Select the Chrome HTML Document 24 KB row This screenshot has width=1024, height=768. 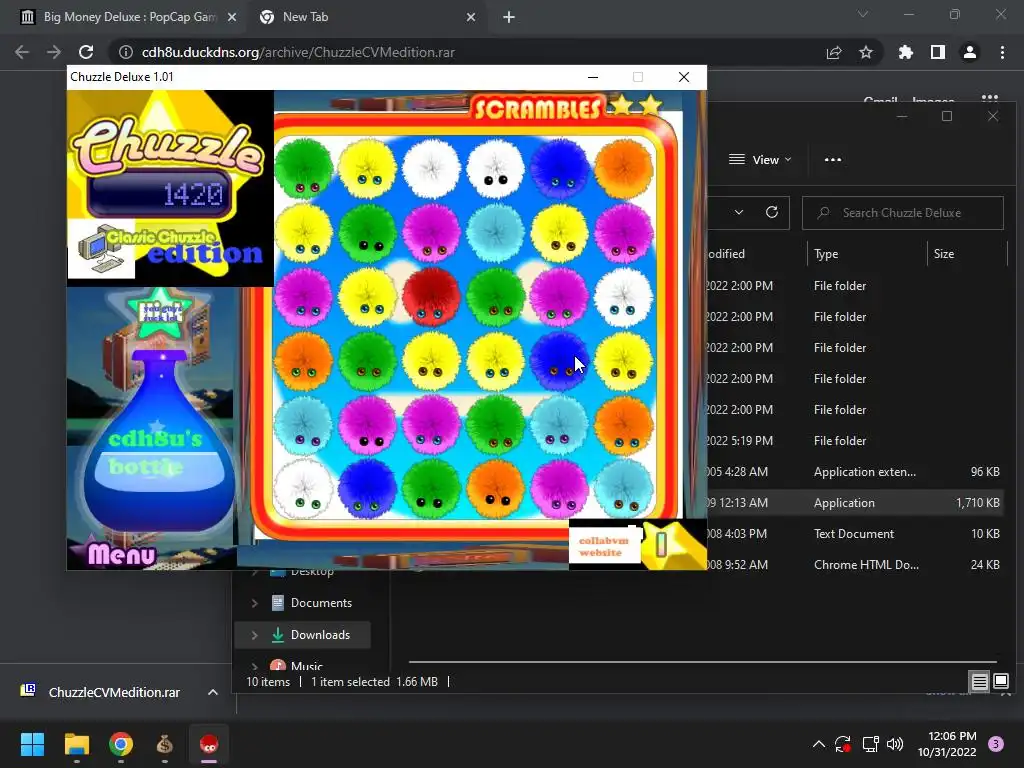(856, 565)
